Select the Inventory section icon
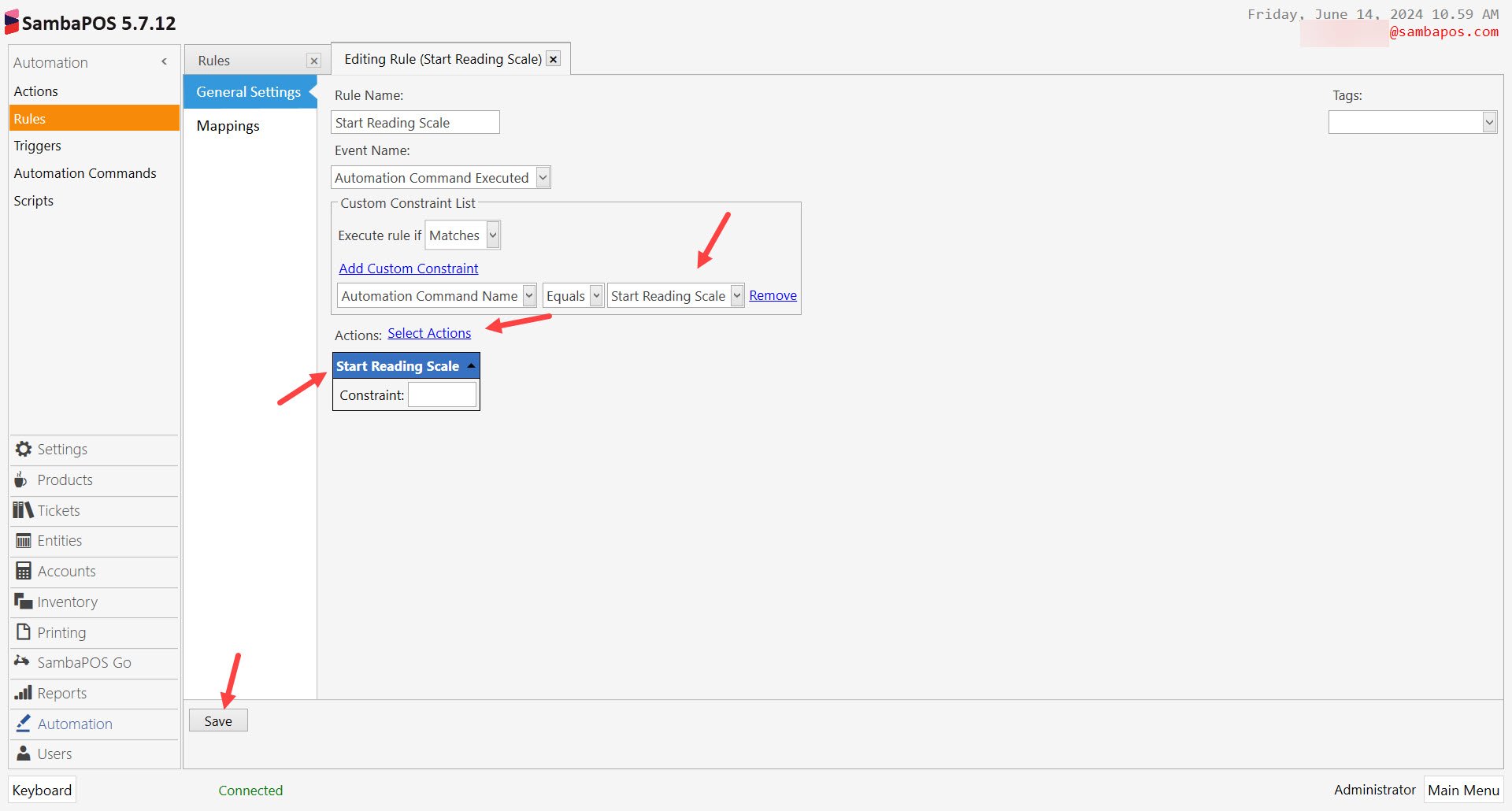Image resolution: width=1512 pixels, height=811 pixels. click(x=21, y=602)
